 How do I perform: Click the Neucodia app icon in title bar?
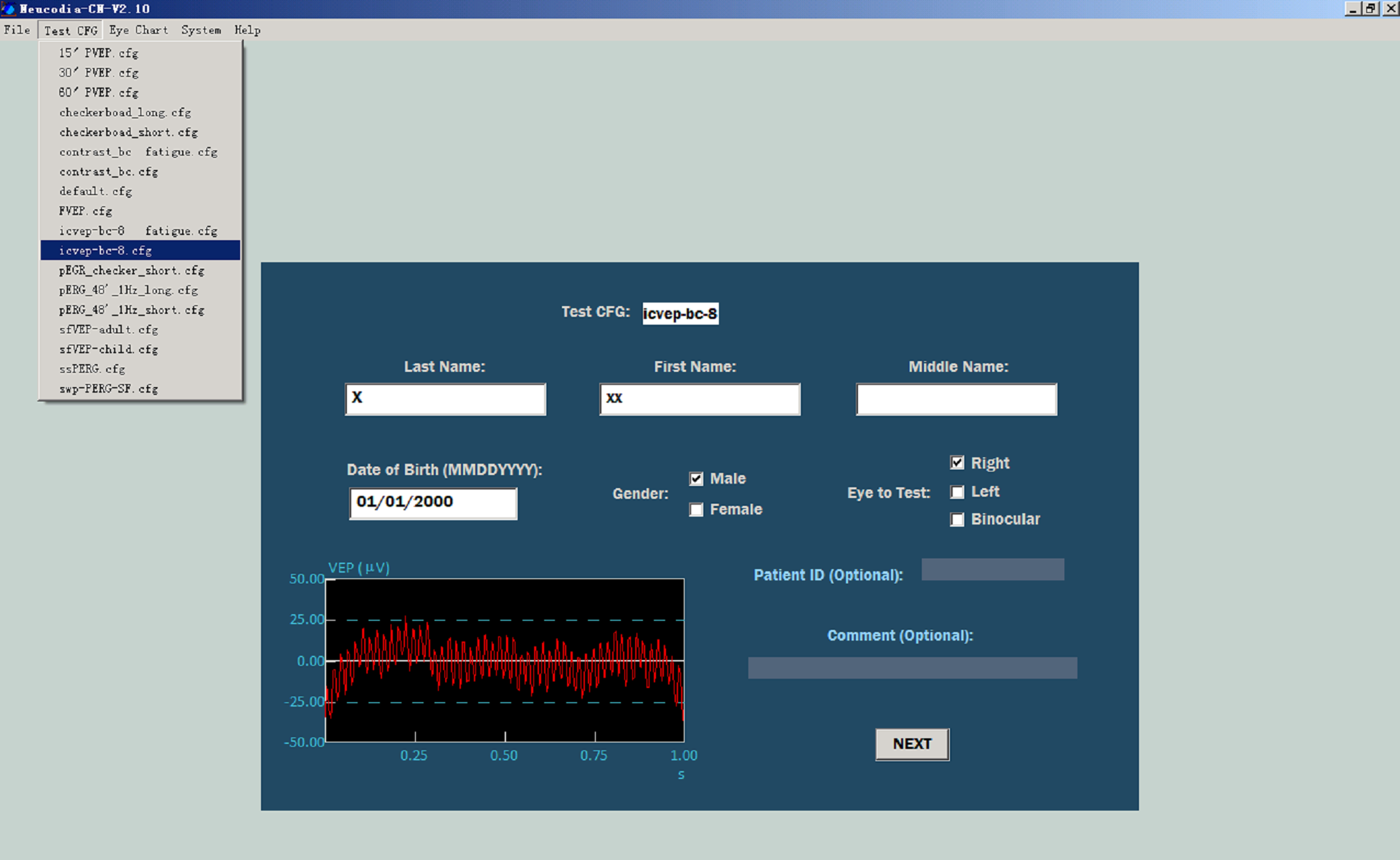tap(9, 9)
